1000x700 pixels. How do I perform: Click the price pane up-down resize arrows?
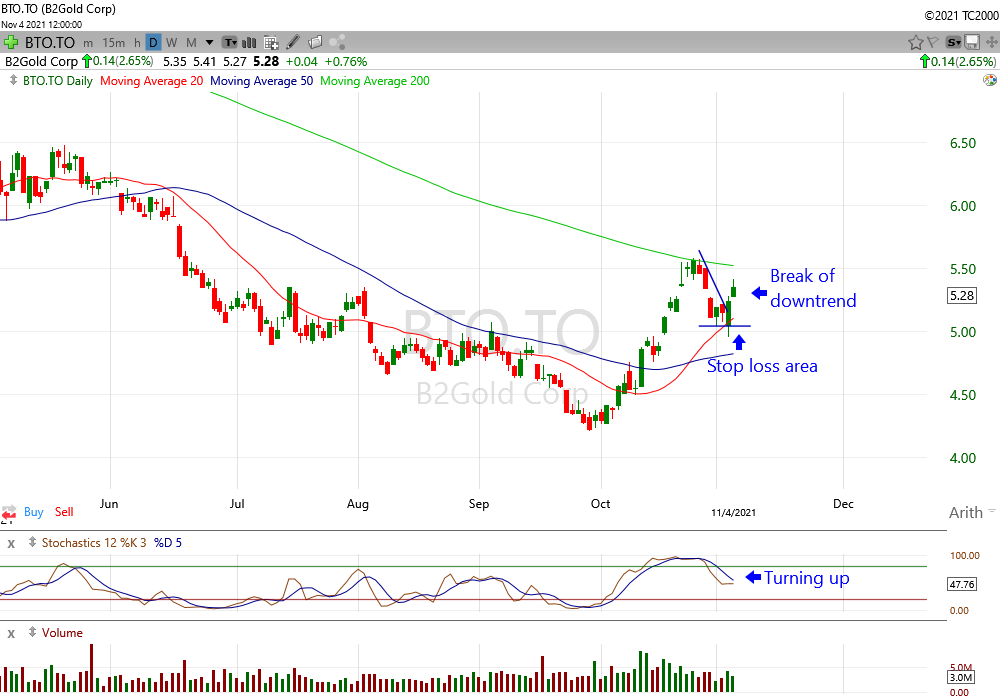(x=13, y=80)
